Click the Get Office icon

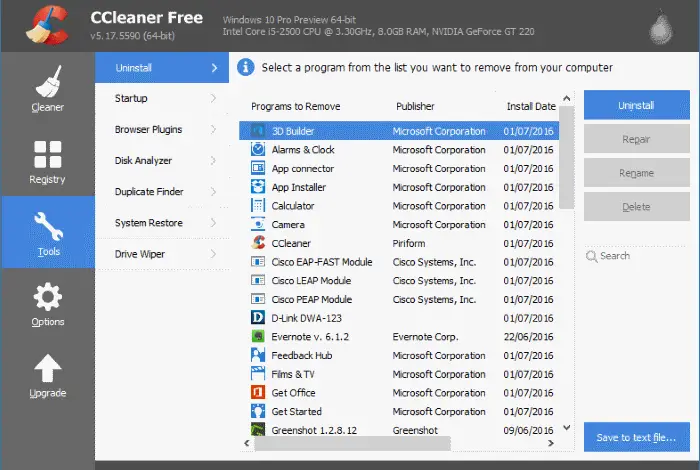point(258,392)
